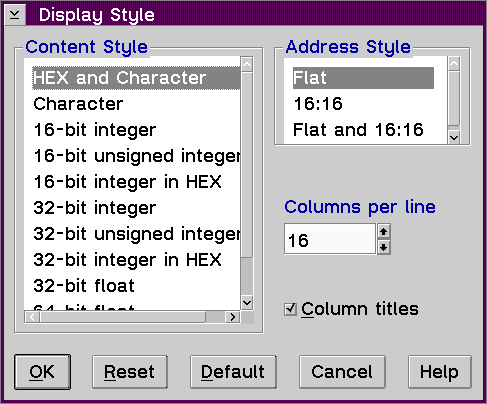
Task: Toggle the Column titles checkbox
Action: 290,309
